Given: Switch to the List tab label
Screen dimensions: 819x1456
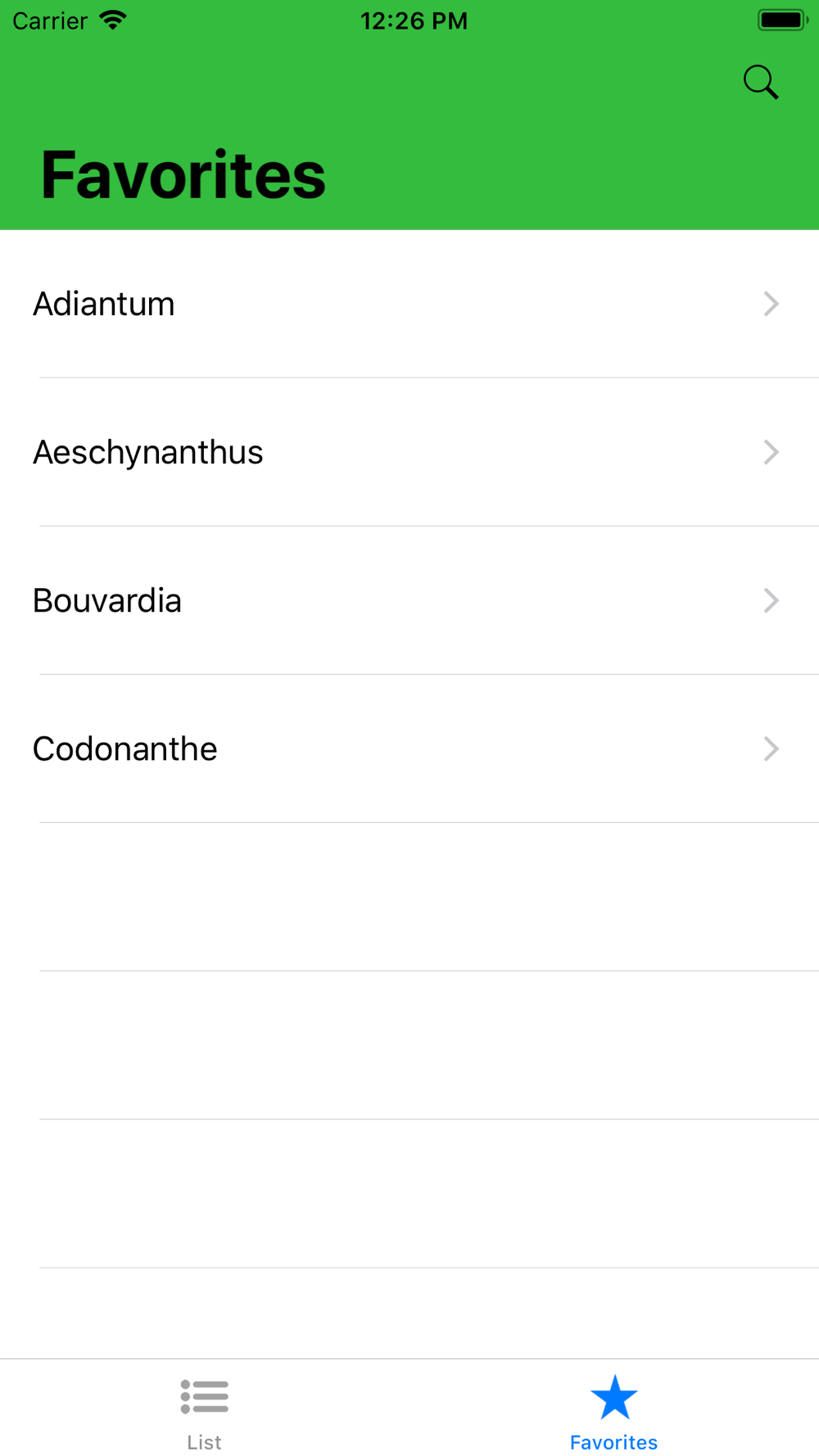Looking at the screenshot, I should click(x=204, y=1442).
